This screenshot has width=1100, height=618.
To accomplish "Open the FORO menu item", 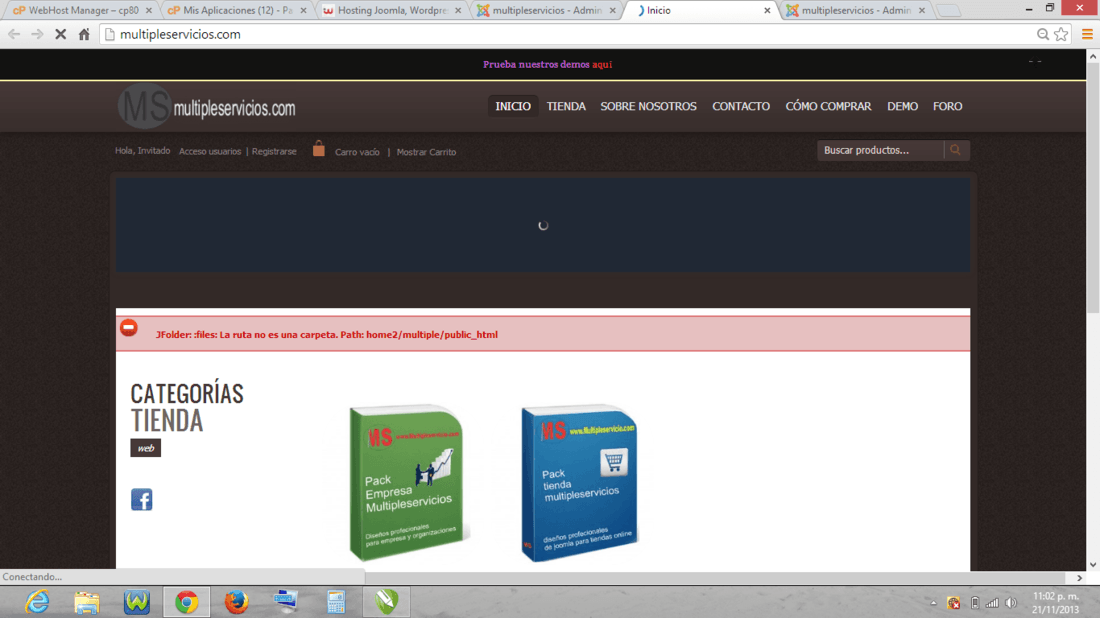I will 947,106.
